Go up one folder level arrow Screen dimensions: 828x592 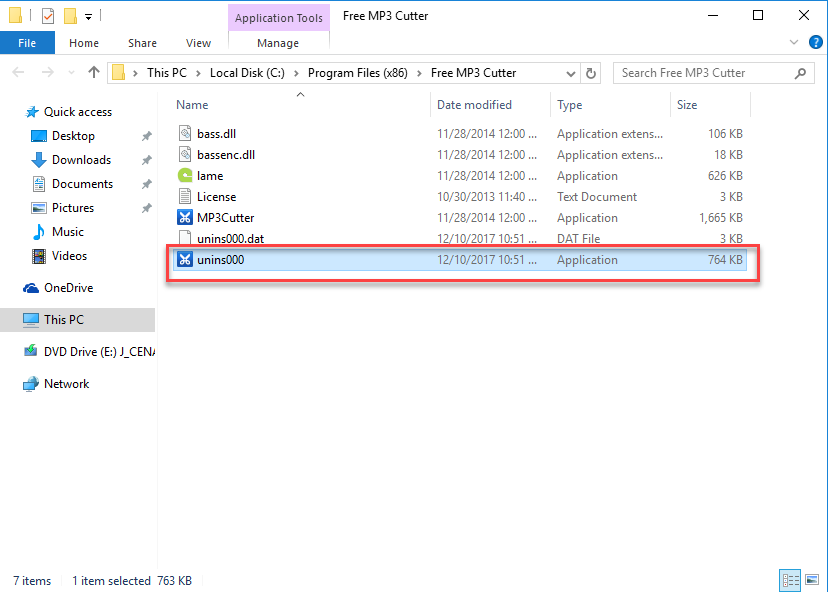tap(94, 72)
